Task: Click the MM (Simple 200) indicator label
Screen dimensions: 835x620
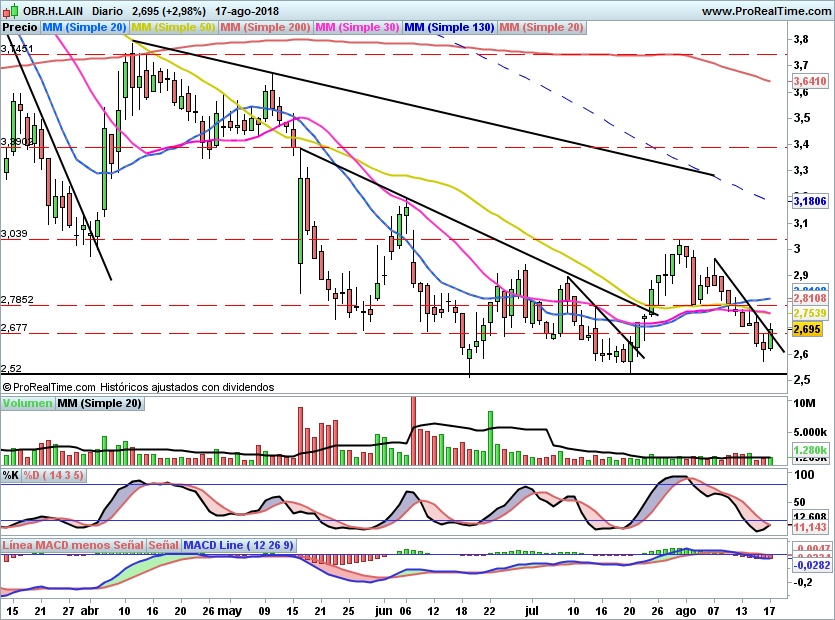Action: 264,27
